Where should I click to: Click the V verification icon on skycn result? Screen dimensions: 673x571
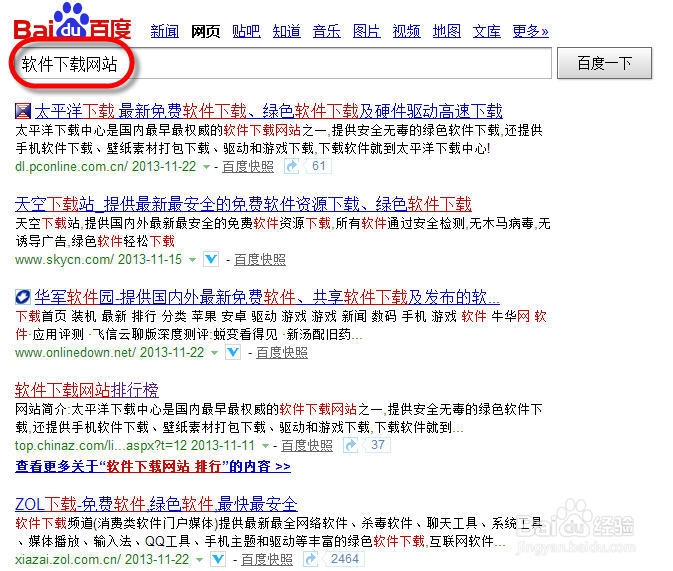[211, 259]
